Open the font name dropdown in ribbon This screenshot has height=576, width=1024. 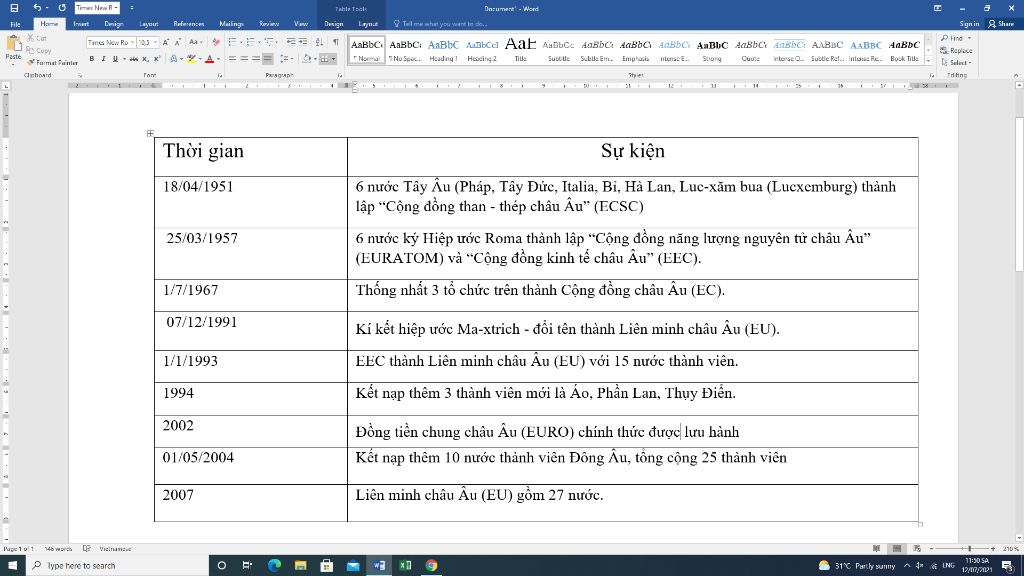132,42
